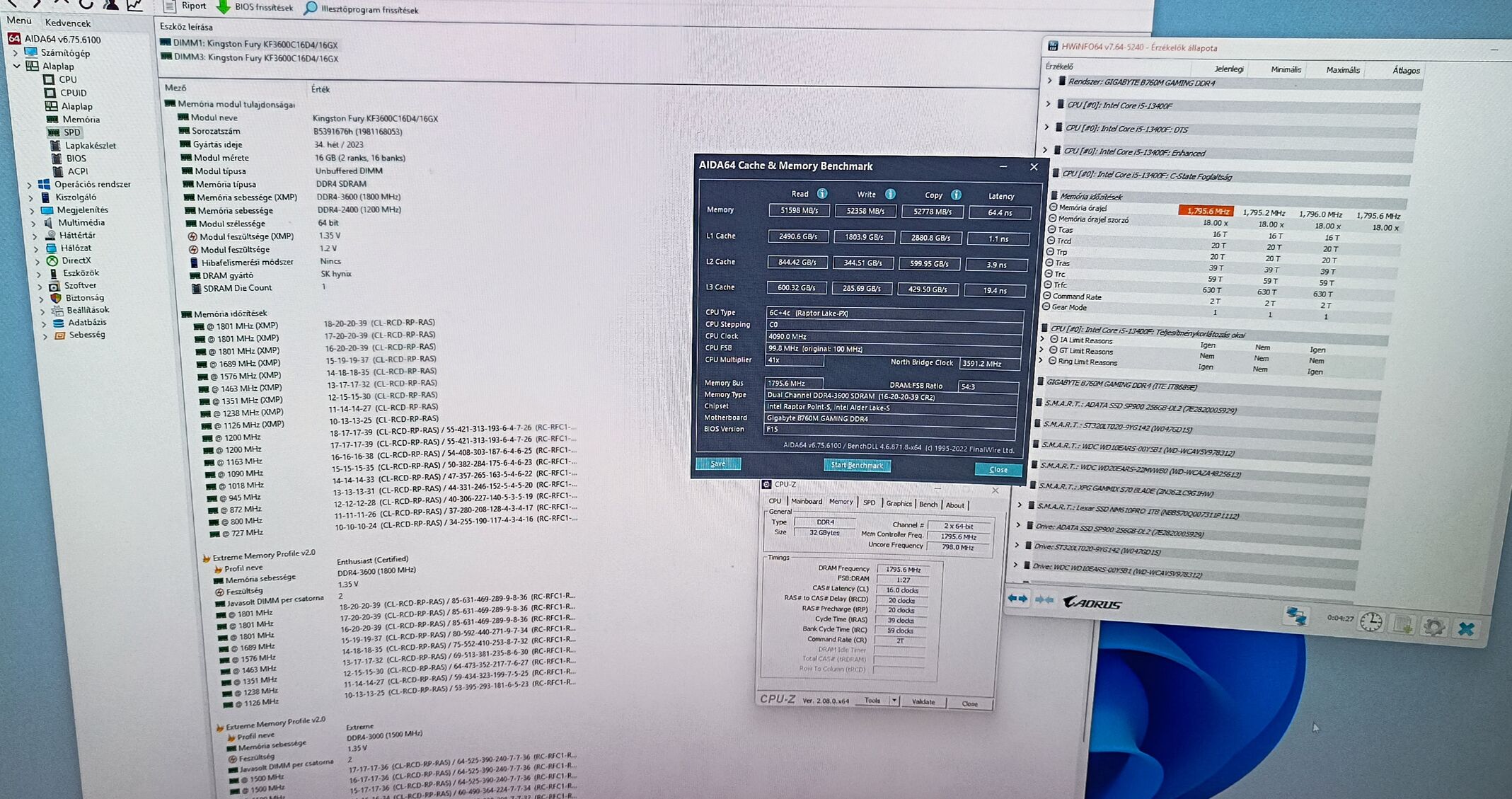Click the Memory Latency 64.4 ns result field

pyautogui.click(x=1000, y=212)
